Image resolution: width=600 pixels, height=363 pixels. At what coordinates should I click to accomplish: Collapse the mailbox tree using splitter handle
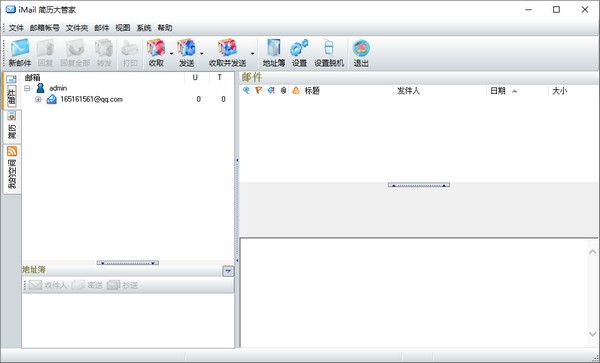128,263
